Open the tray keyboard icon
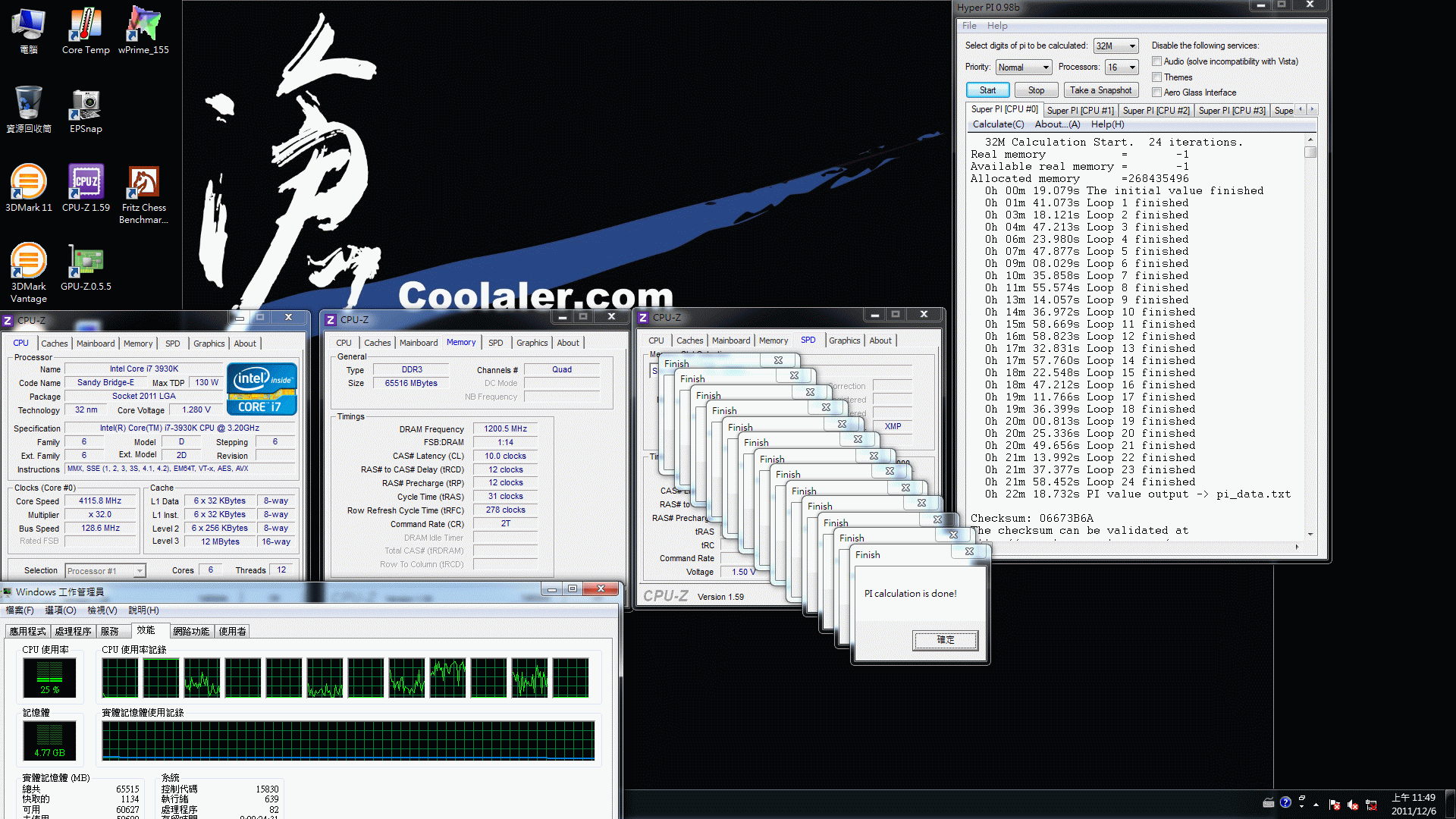Image resolution: width=1456 pixels, height=819 pixels. pos(1268,803)
